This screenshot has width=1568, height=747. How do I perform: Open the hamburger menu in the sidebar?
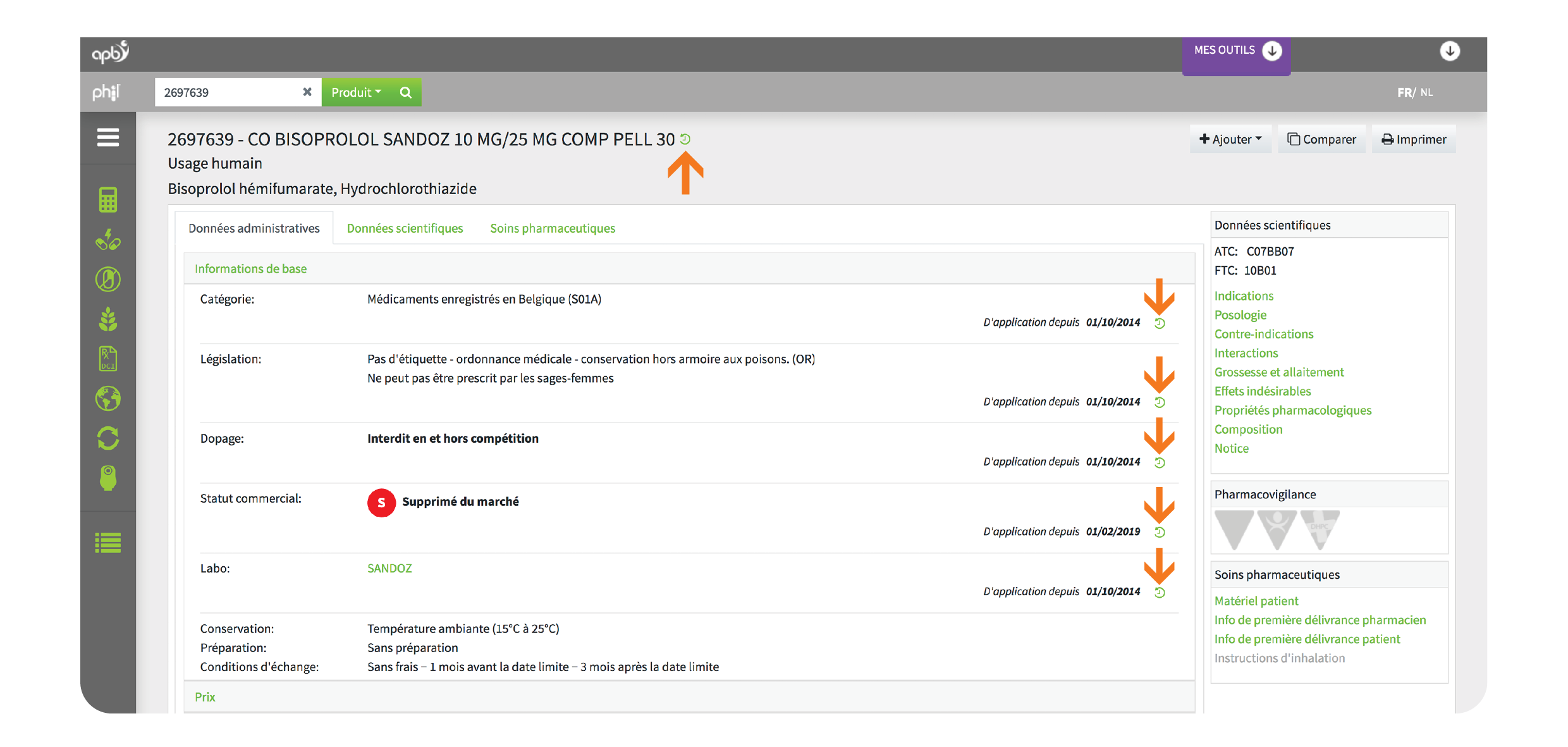pos(108,138)
